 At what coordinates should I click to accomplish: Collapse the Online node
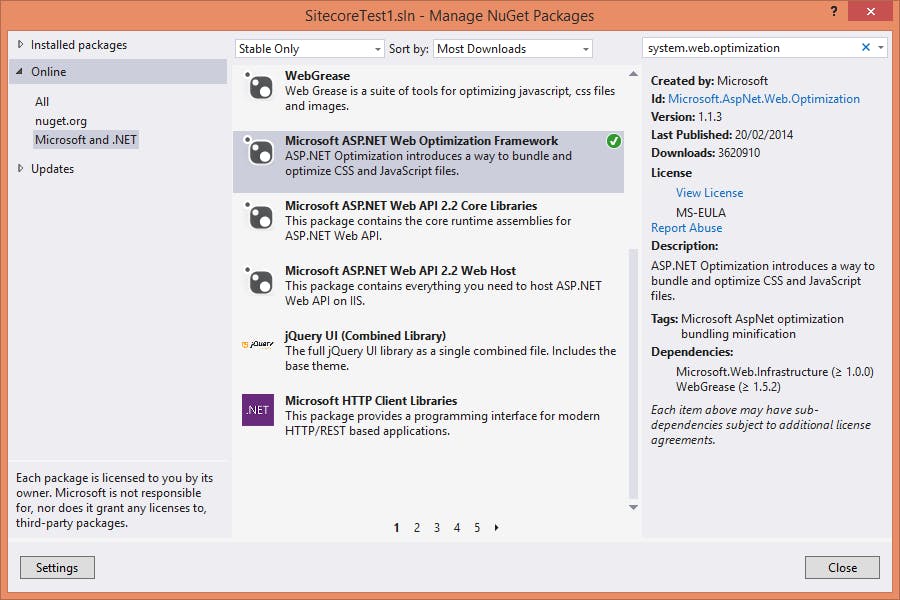pyautogui.click(x=20, y=71)
